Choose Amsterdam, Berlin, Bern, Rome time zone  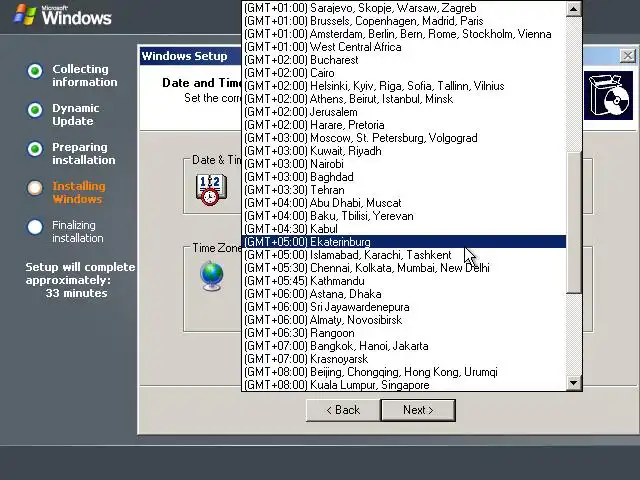click(x=404, y=34)
